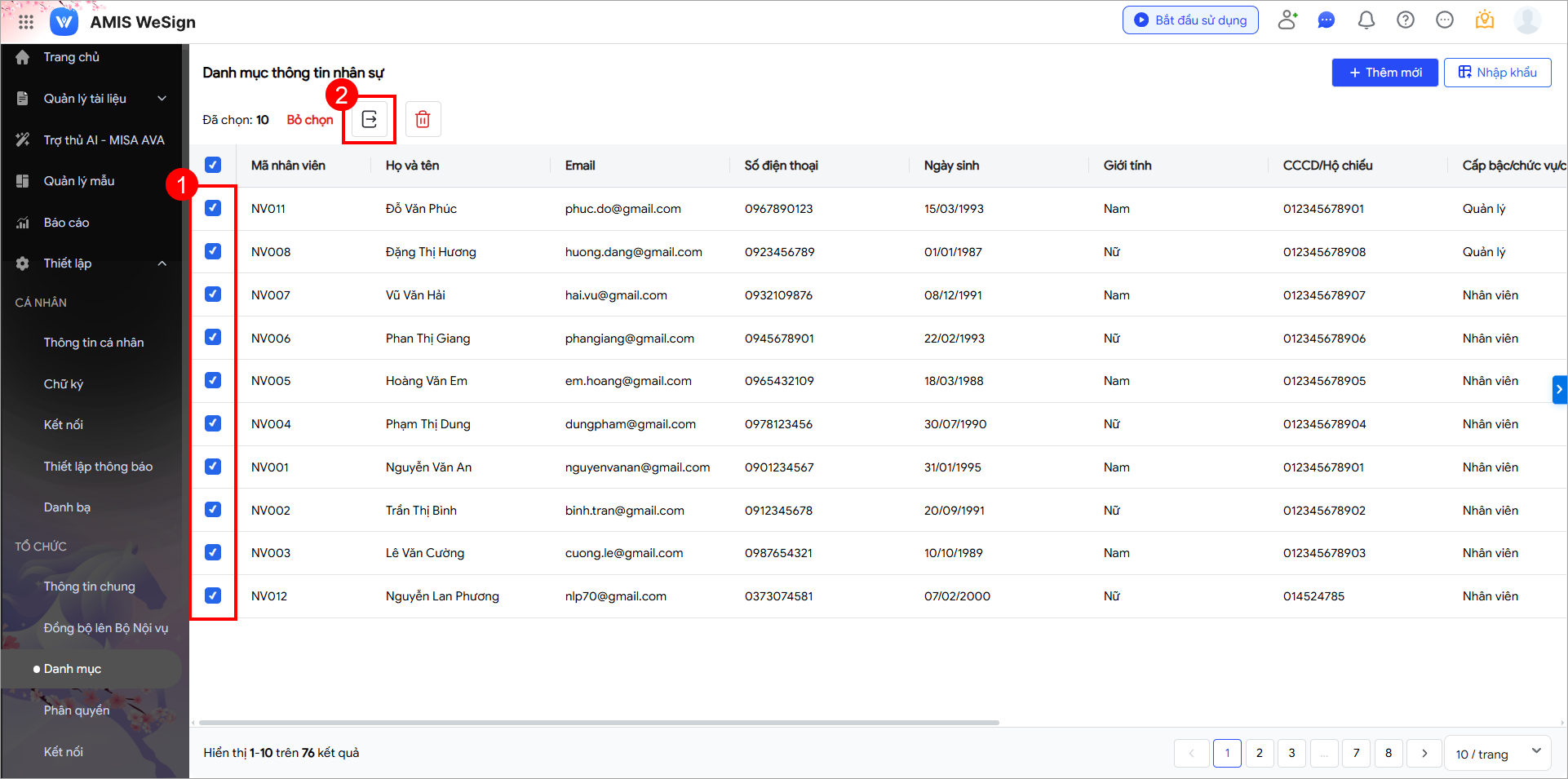Open the help question mark icon
The height and width of the screenshot is (779, 1568).
tap(1405, 20)
